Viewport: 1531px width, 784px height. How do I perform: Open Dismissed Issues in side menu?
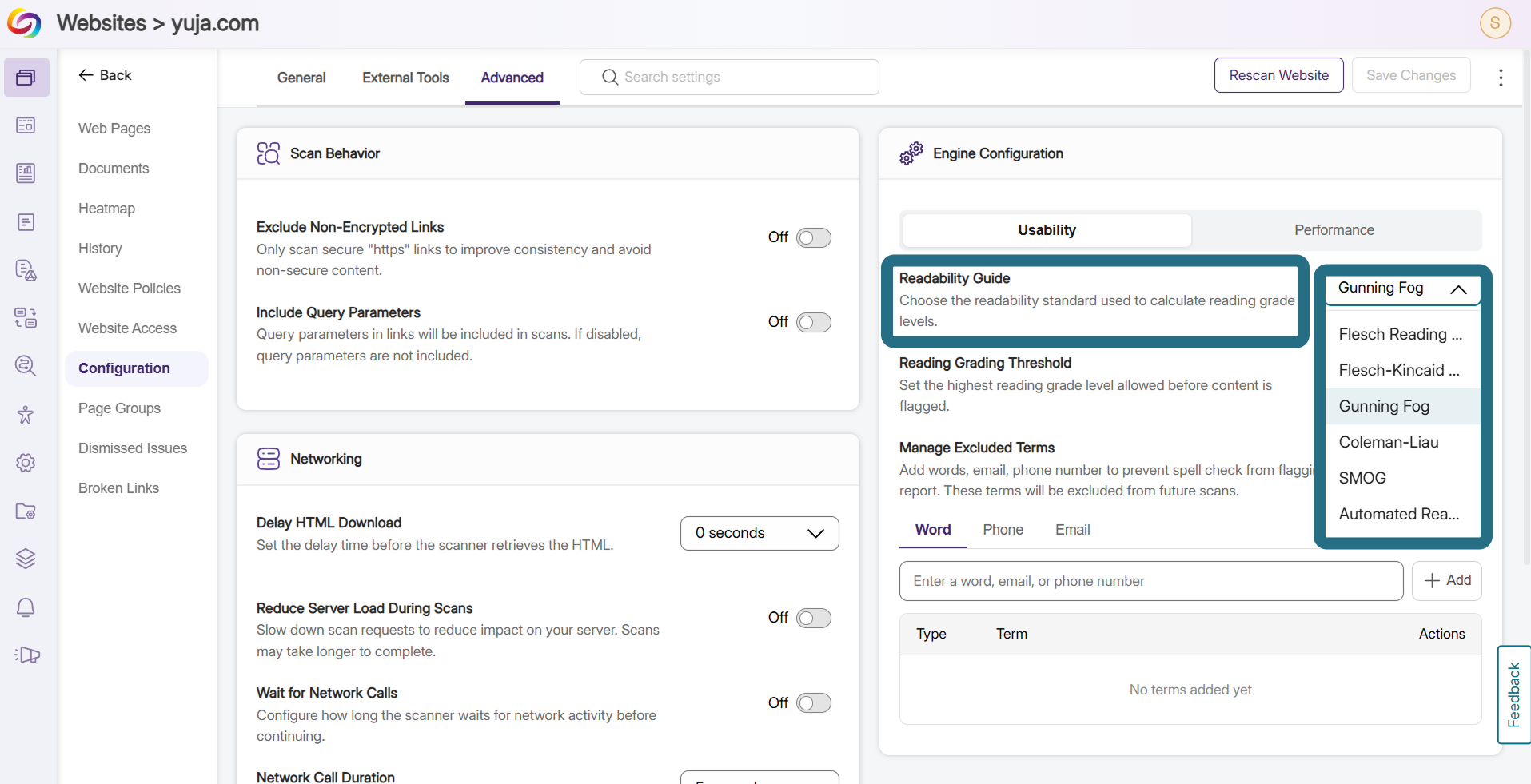(x=133, y=448)
